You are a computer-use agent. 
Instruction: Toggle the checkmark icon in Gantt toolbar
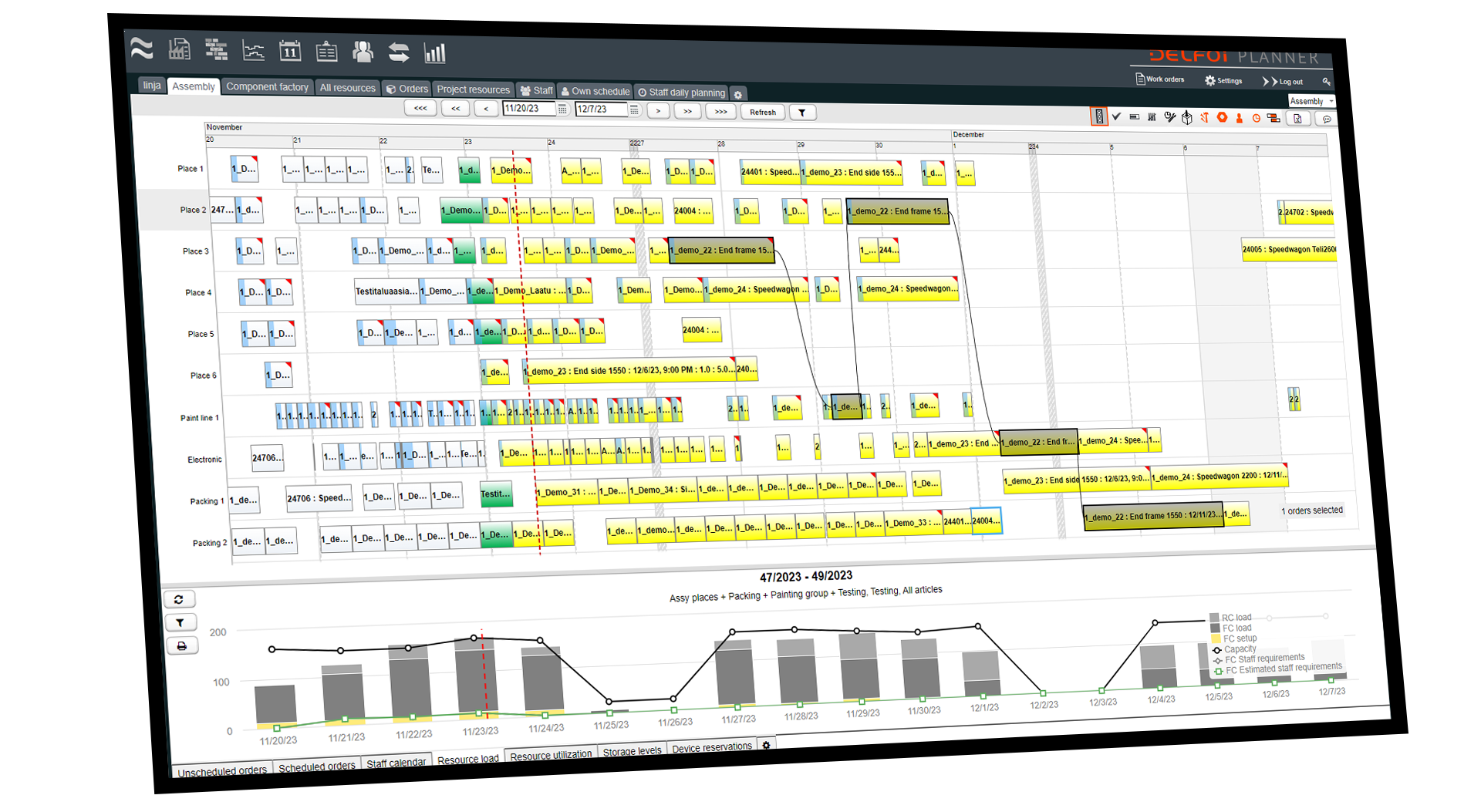(1116, 116)
